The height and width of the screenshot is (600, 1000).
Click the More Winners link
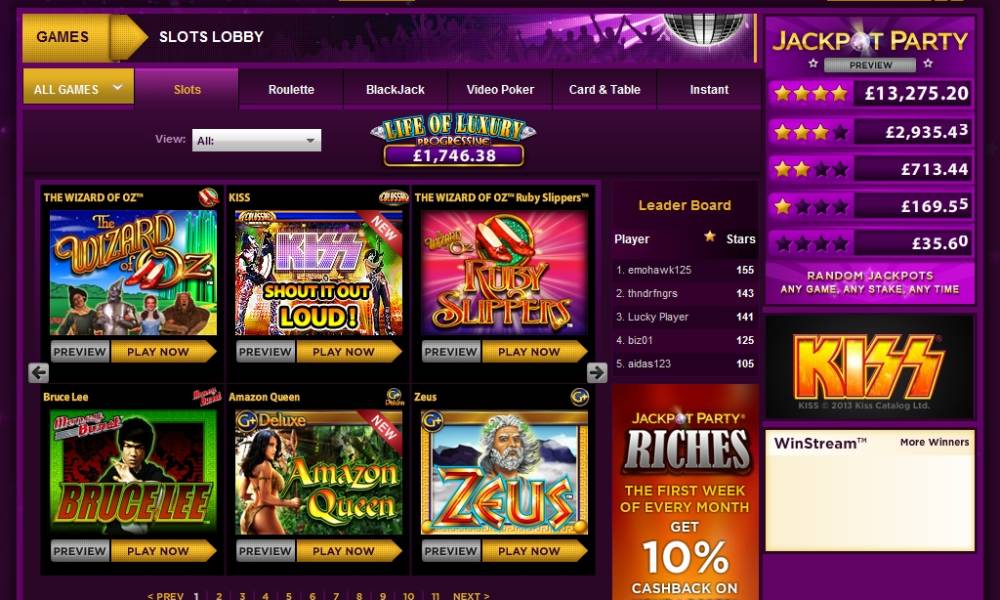(934, 442)
